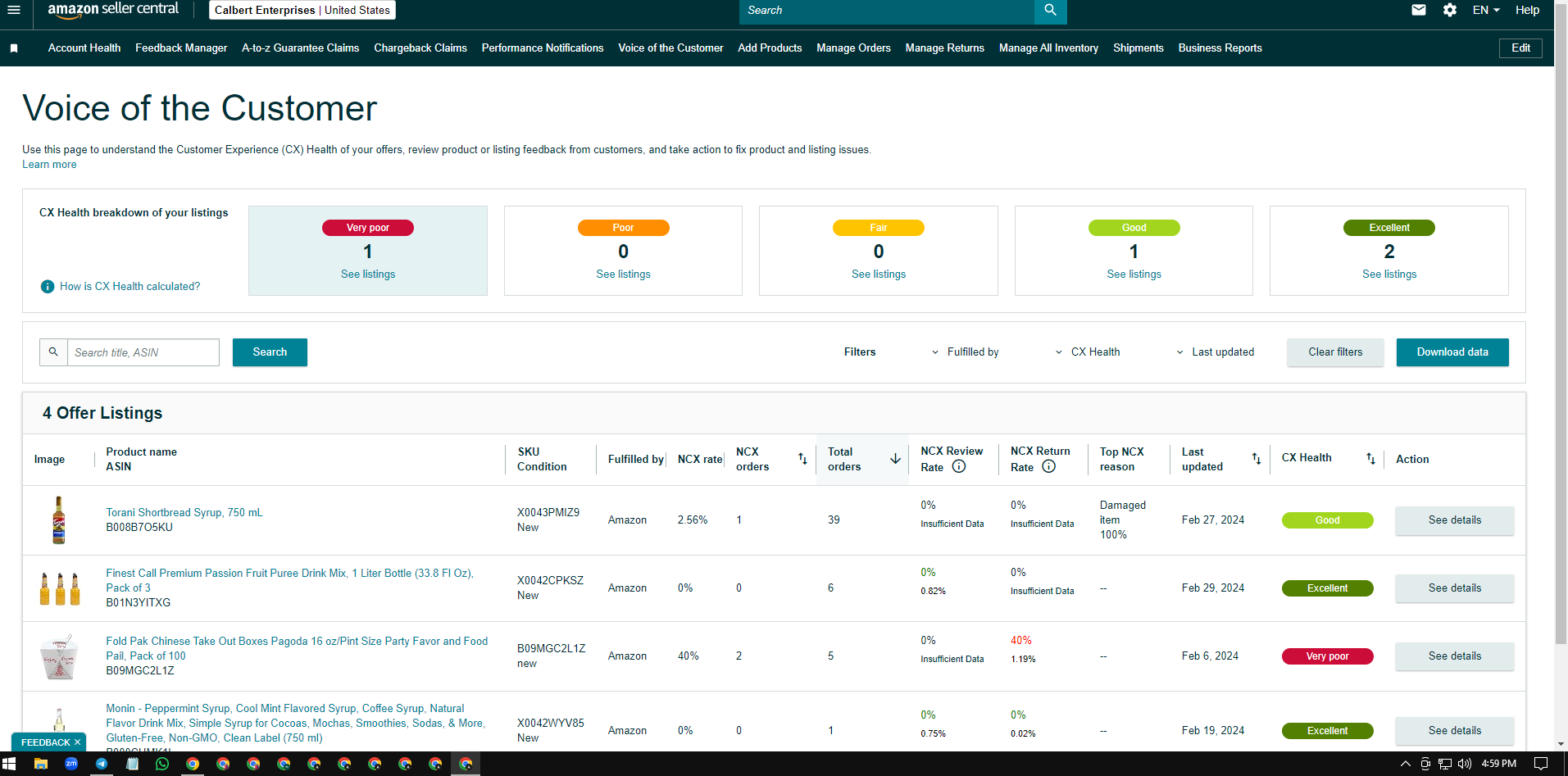Screen dimensions: 1568x776
Task: Open How is CX Health calculated link
Action: pos(130,287)
